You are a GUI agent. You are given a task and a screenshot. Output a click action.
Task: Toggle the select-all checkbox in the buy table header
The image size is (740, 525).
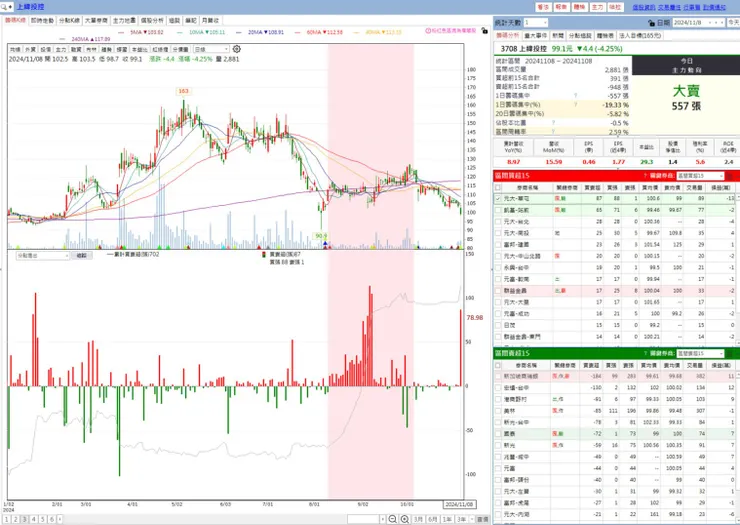coord(497,187)
